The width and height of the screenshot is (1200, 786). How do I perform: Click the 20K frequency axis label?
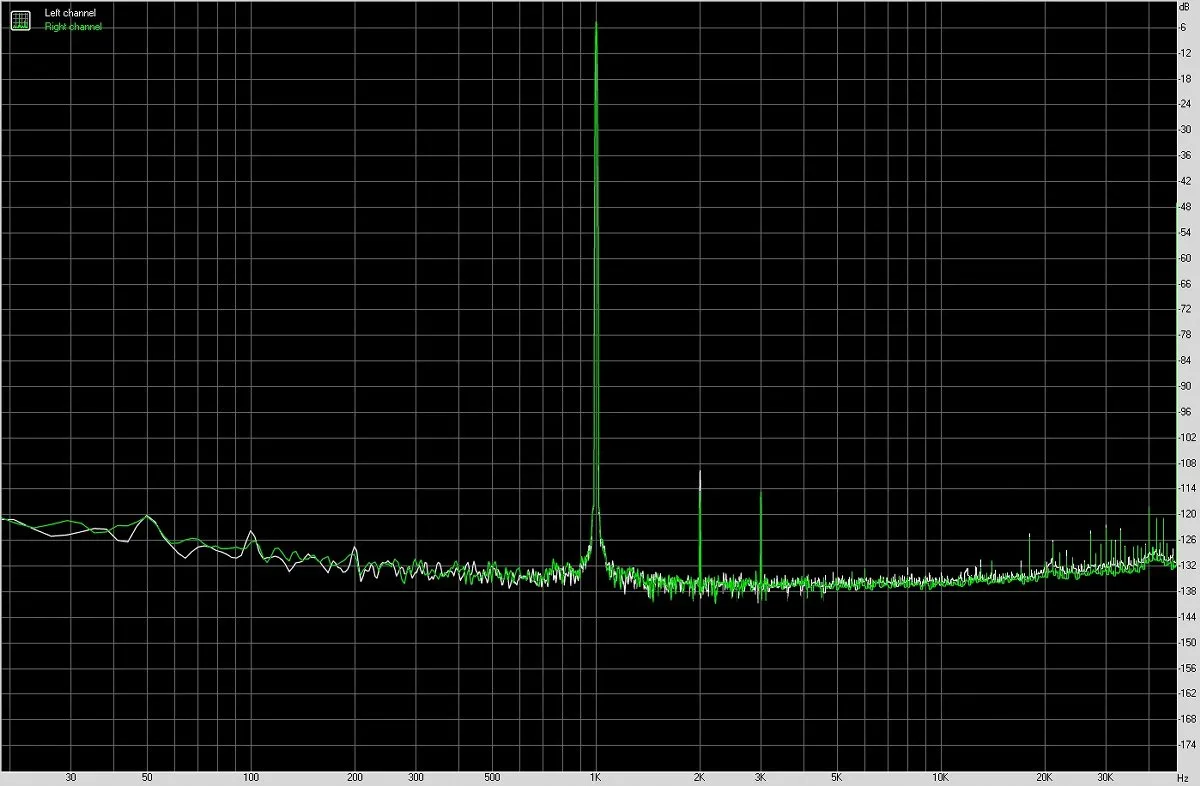pos(1044,776)
